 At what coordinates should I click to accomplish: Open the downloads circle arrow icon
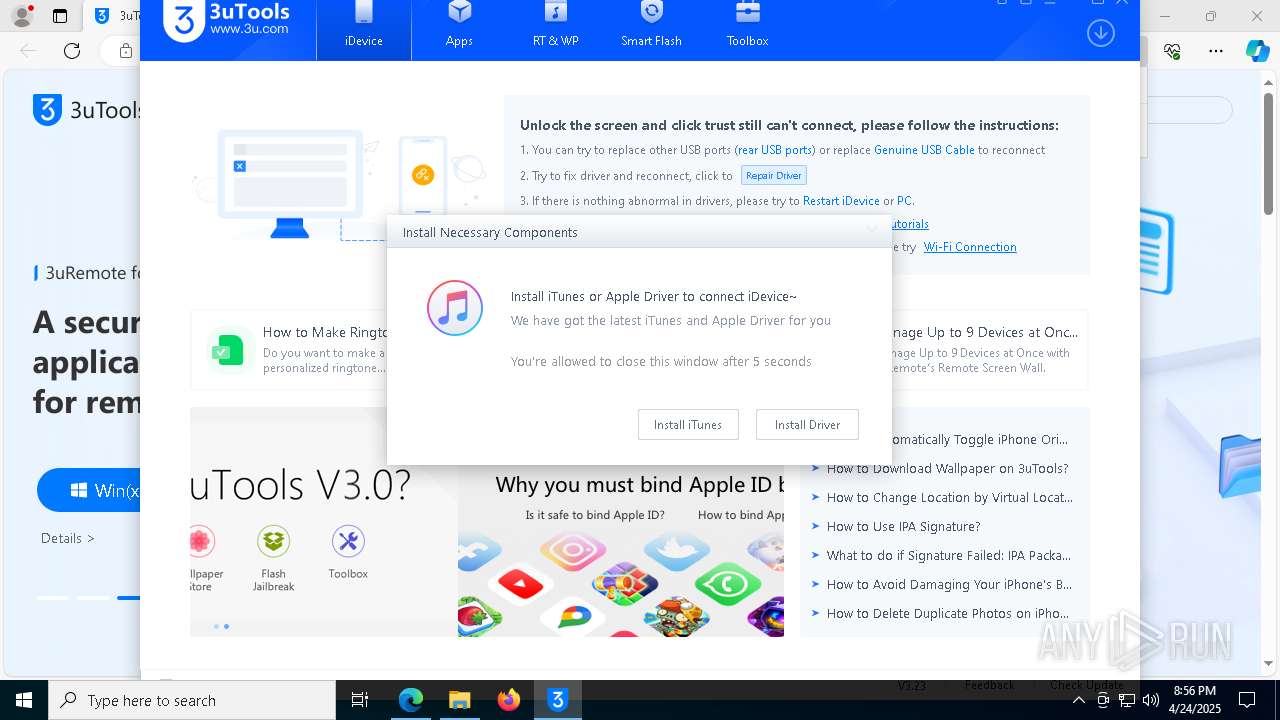tap(1100, 33)
